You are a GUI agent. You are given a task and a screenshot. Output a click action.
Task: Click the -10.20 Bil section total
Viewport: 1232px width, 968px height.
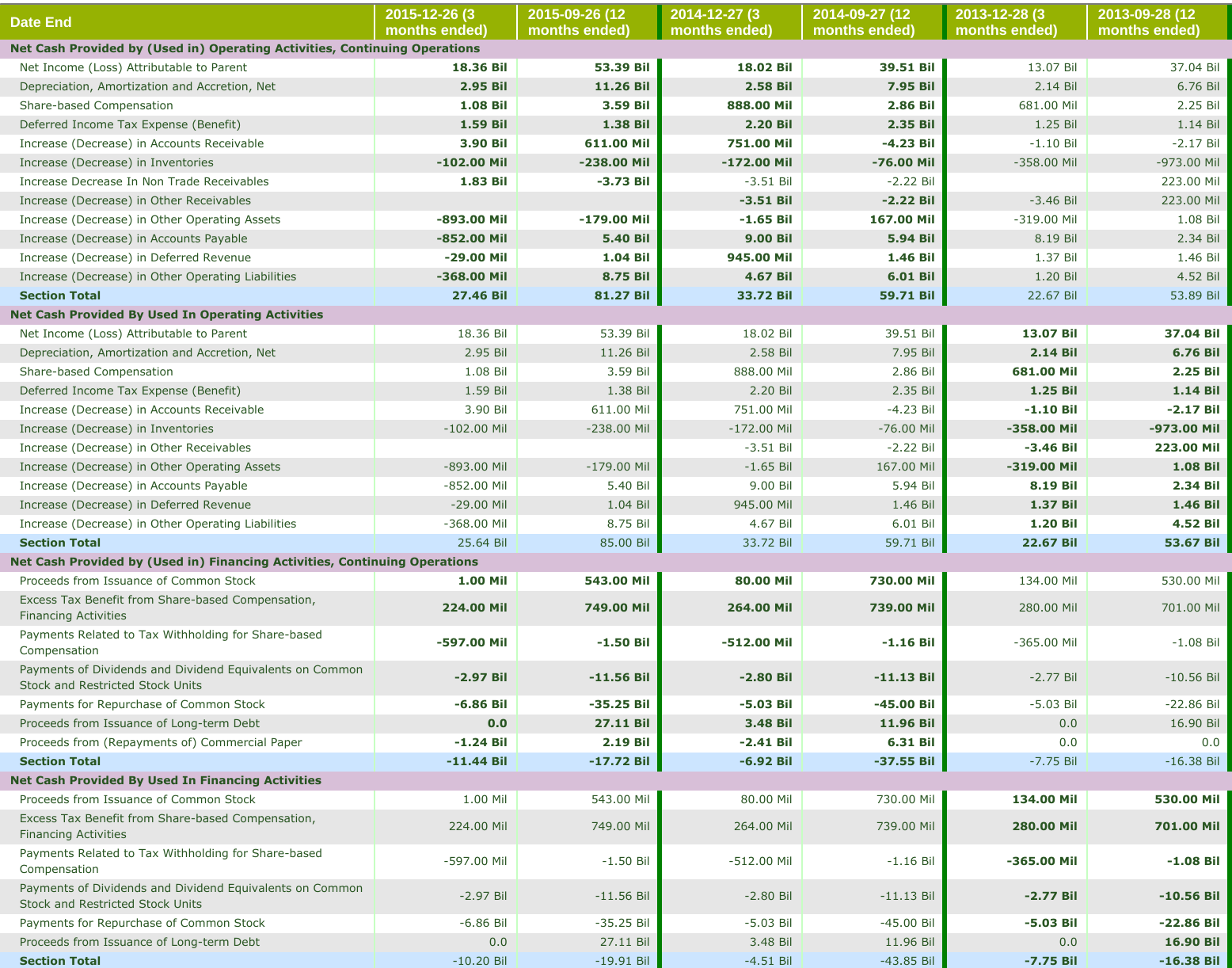click(479, 961)
